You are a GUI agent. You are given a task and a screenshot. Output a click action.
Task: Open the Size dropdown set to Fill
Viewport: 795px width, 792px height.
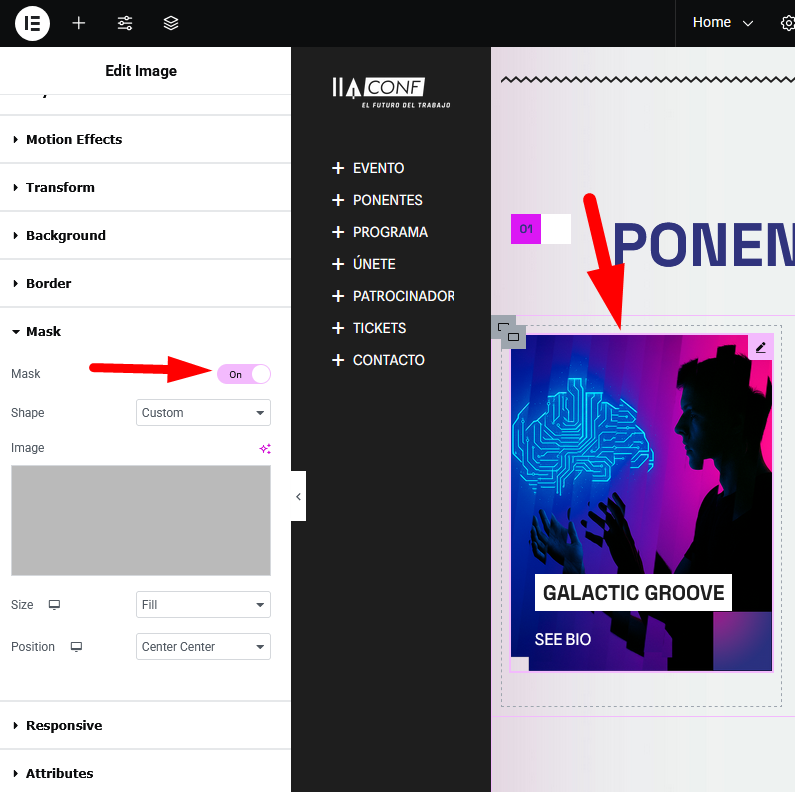click(203, 605)
